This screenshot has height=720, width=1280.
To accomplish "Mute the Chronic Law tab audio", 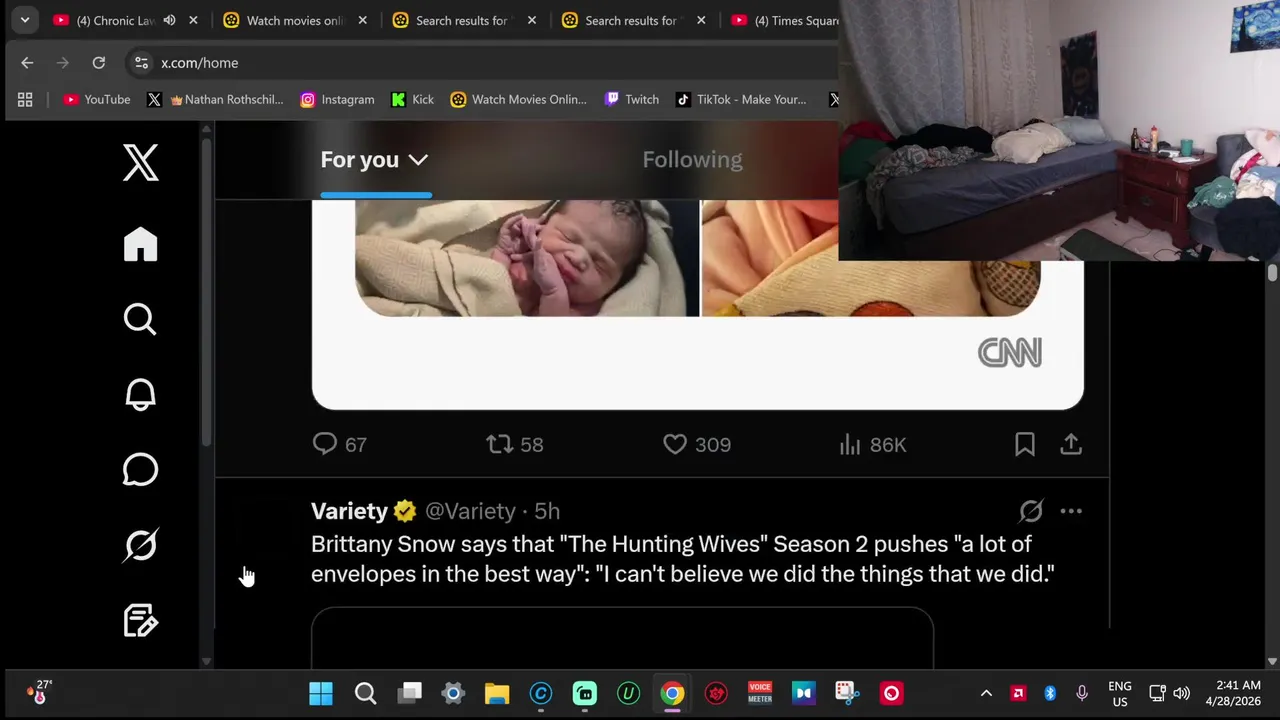I will [169, 20].
